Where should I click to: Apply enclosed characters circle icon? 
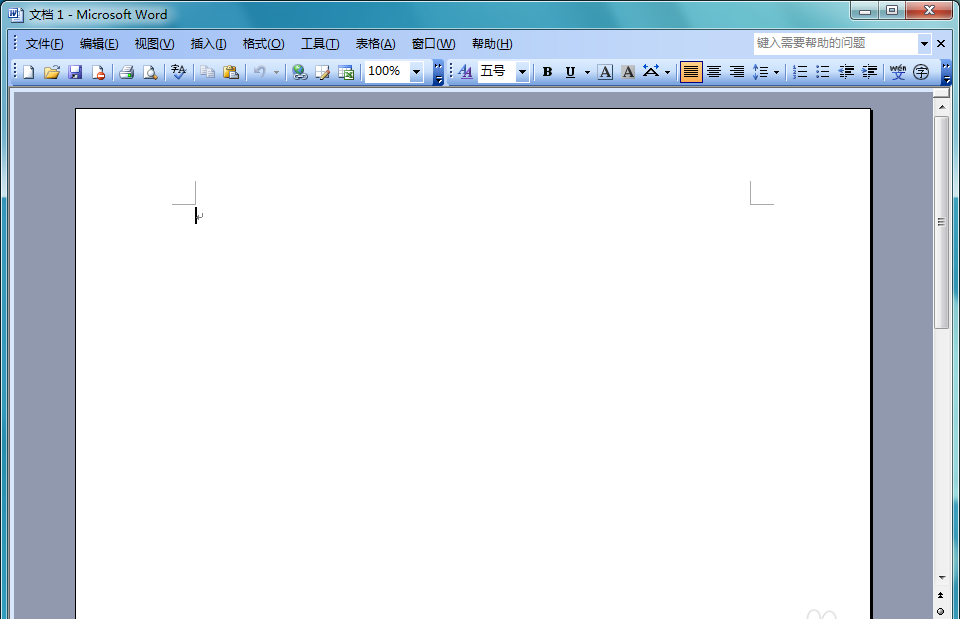(921, 72)
